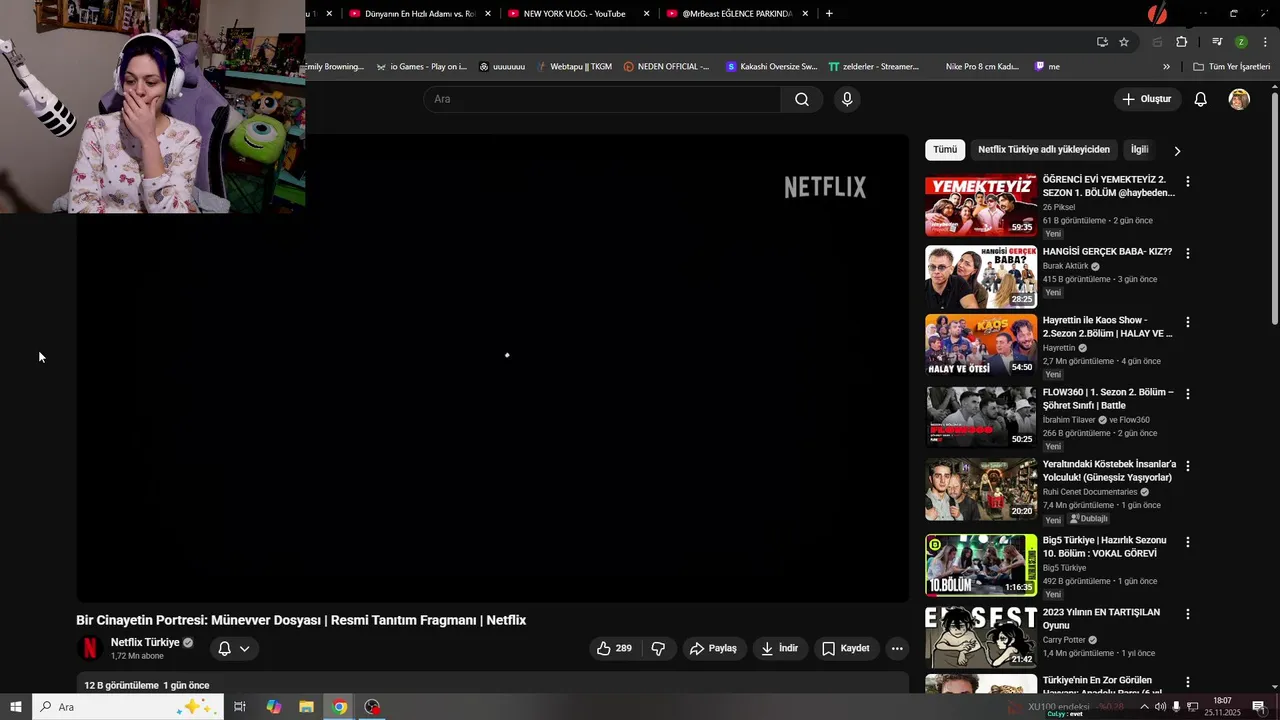Open options menu for FLOW360 video
The height and width of the screenshot is (720, 1280).
tap(1188, 394)
